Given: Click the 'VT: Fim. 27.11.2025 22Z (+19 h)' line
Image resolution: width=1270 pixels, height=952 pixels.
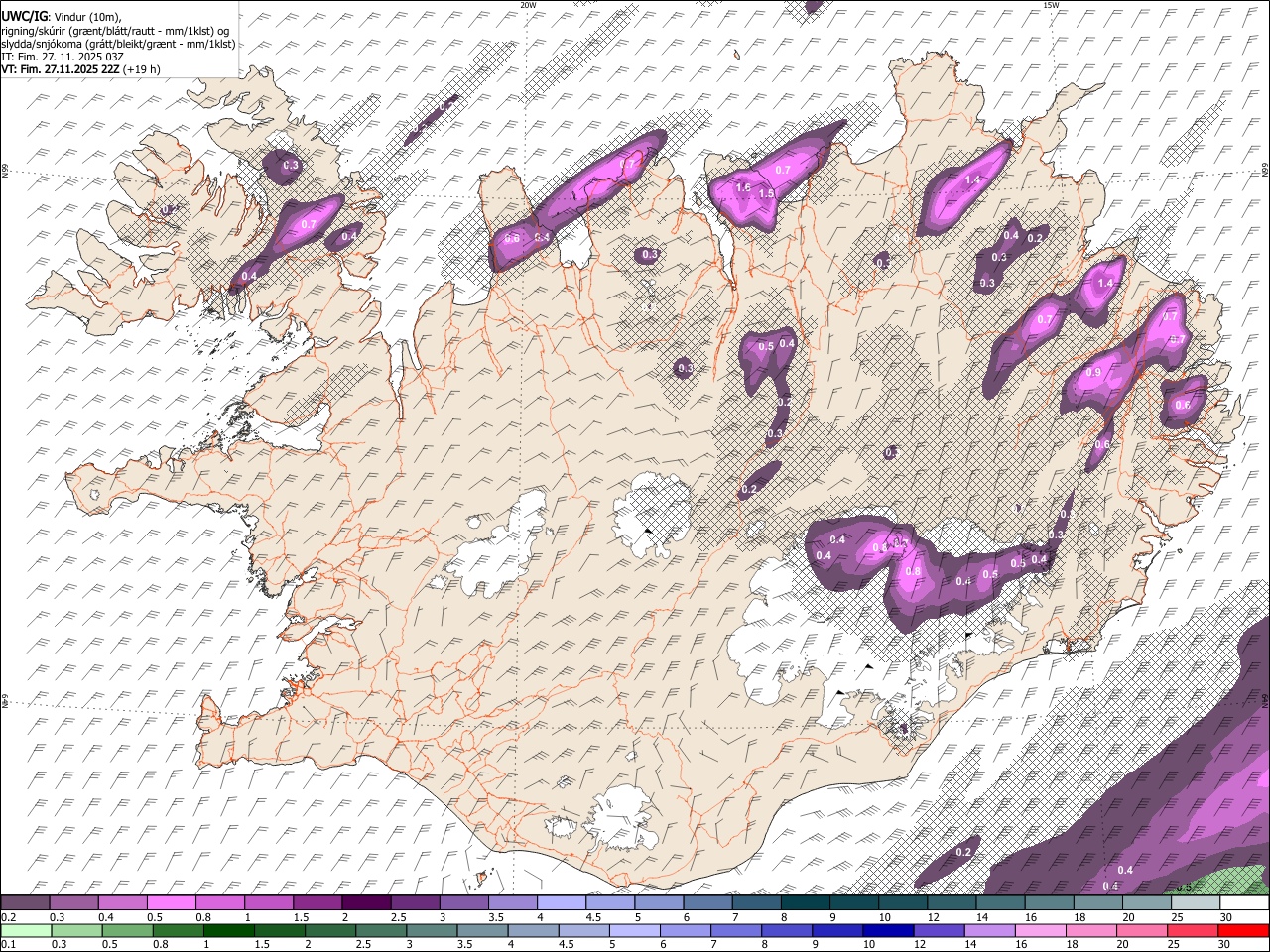Looking at the screenshot, I should (x=80, y=69).
